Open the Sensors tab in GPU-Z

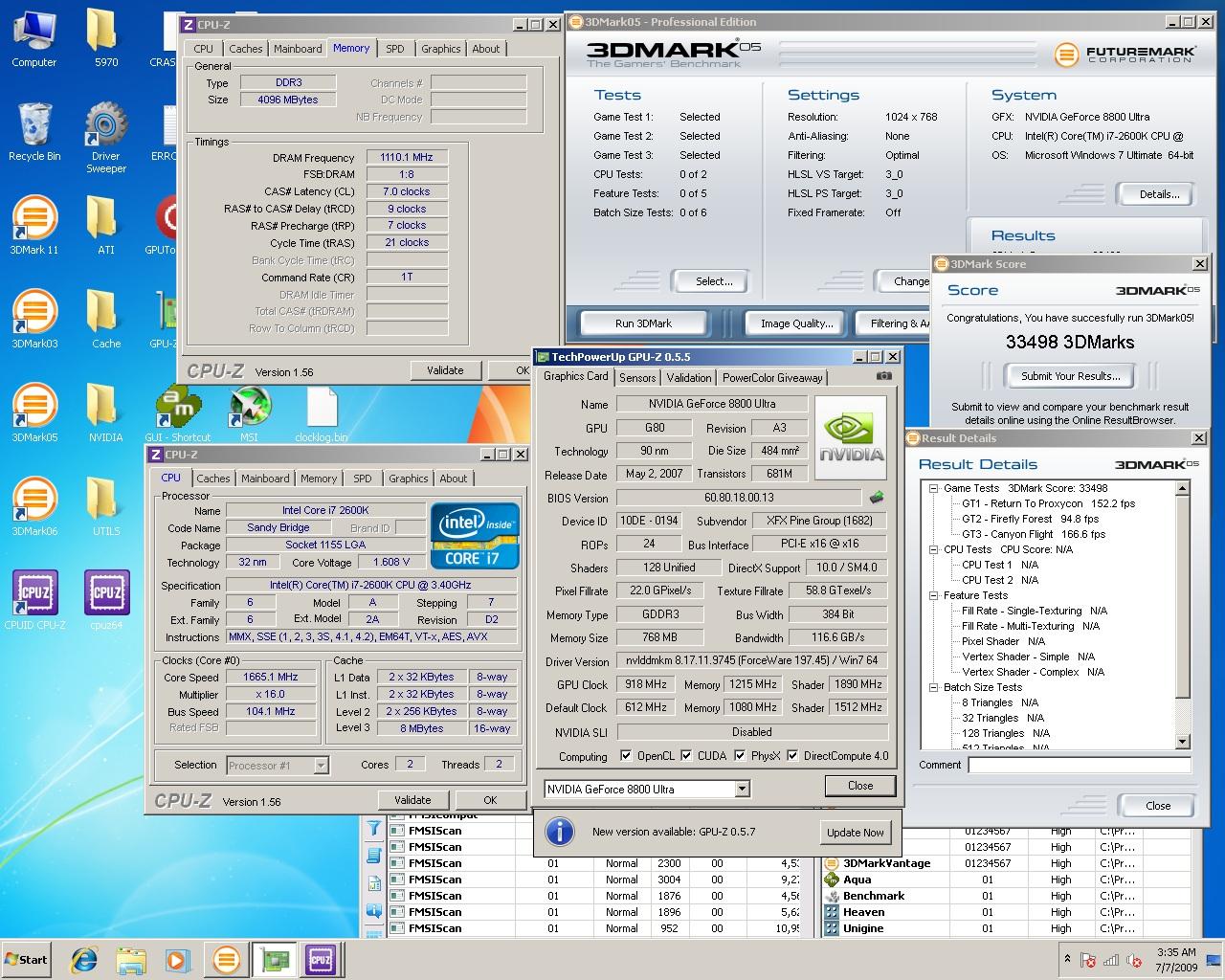click(637, 378)
